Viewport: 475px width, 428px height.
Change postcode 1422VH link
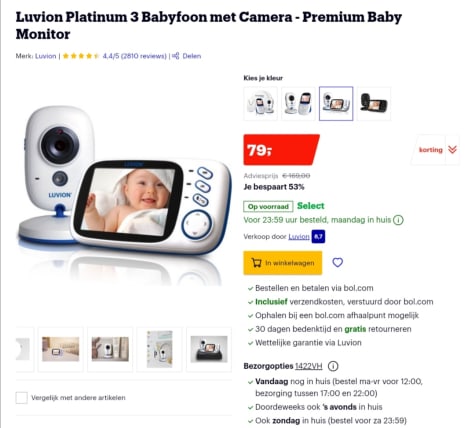[309, 366]
